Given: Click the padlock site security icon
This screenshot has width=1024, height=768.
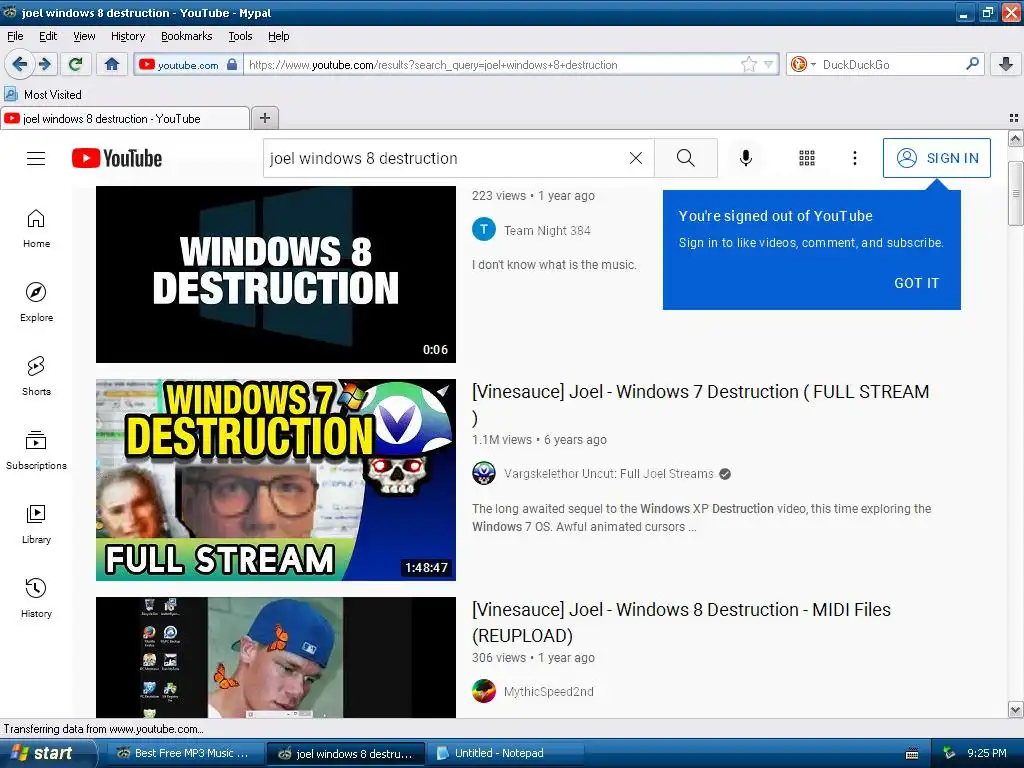Looking at the screenshot, I should coord(232,64).
